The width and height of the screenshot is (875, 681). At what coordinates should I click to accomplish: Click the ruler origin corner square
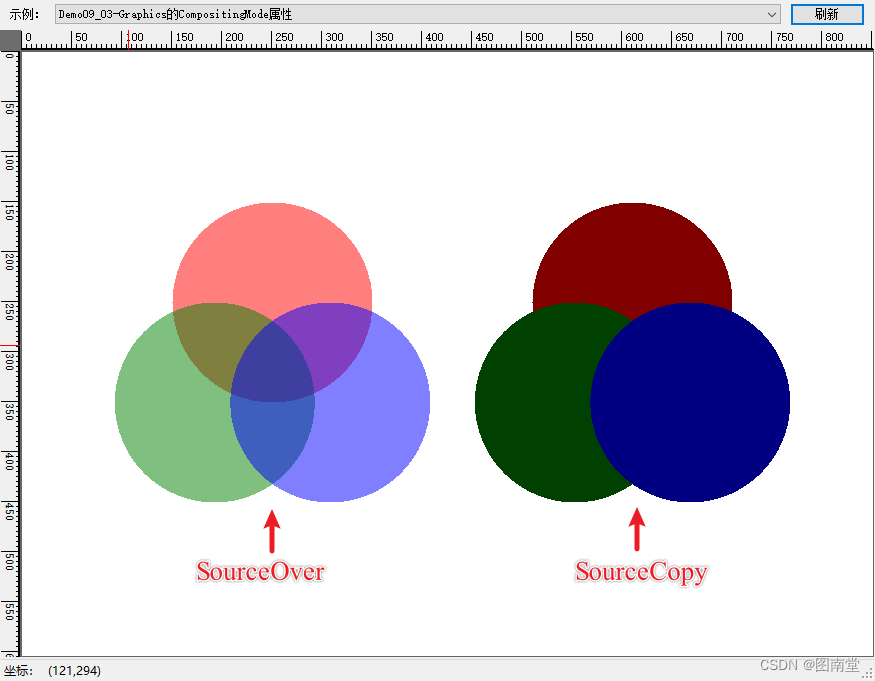11,38
